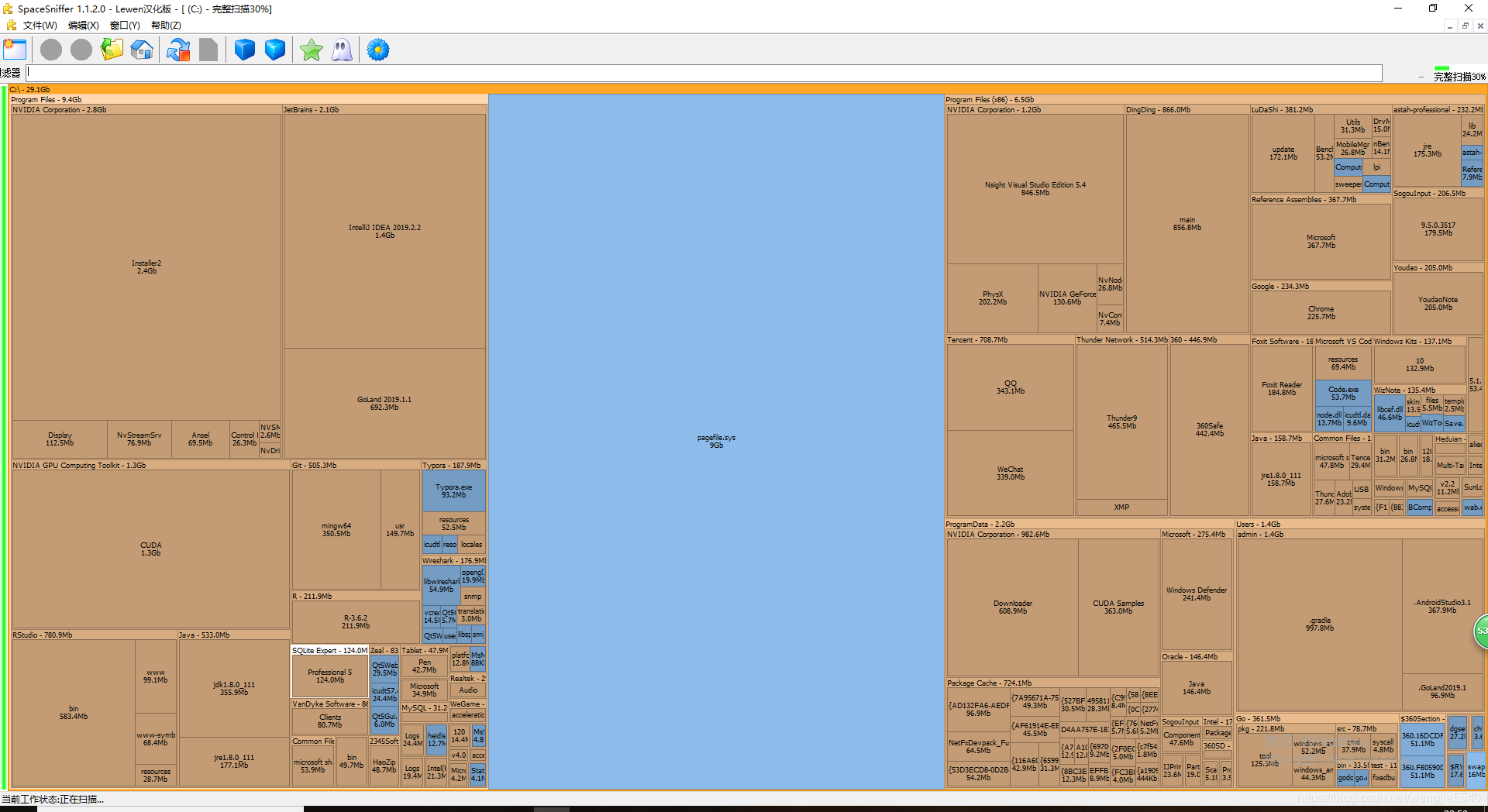
Task: Select the Typora.exe 93.2Mb file
Action: pyautogui.click(x=453, y=491)
